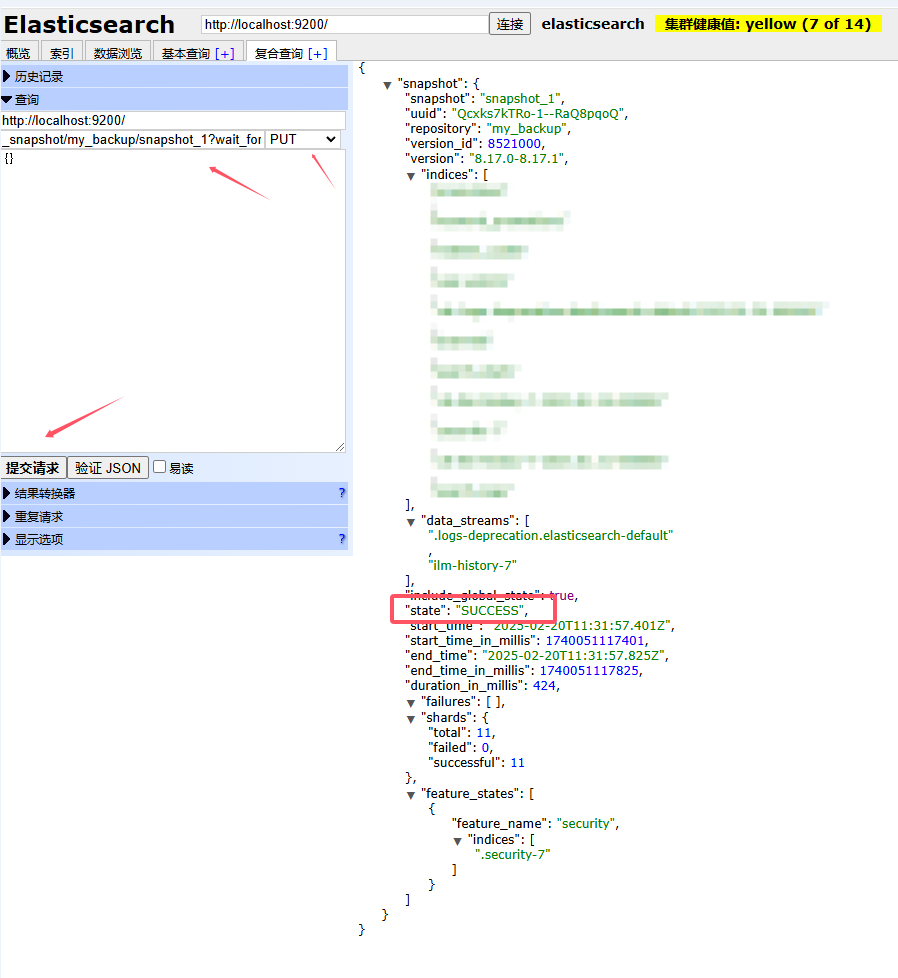Open help for 结果转换器

tap(342, 493)
